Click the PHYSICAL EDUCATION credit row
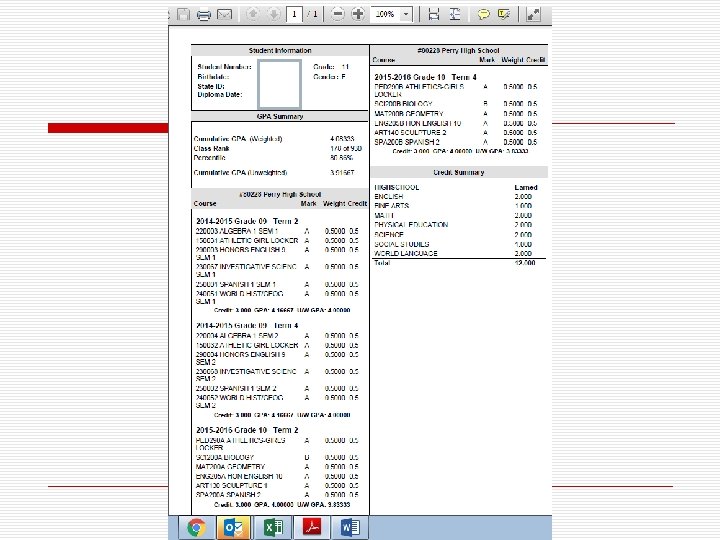This screenshot has width=720, height=540. click(x=453, y=225)
